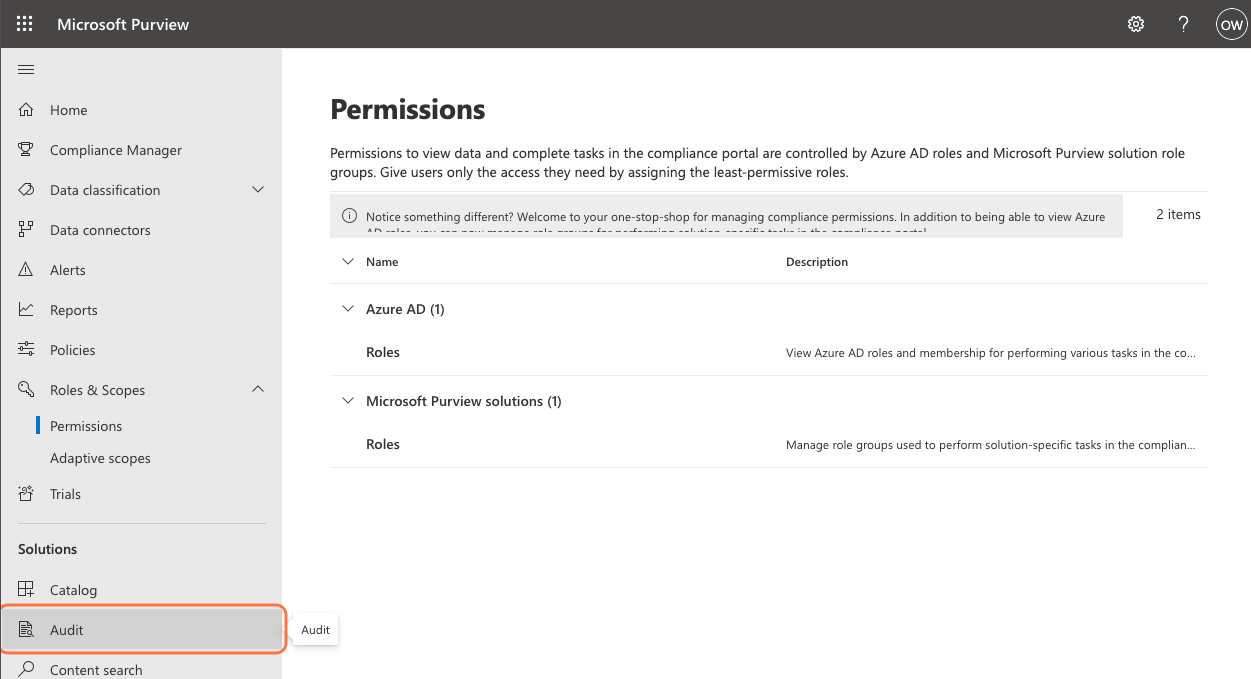
Task: Click the Data connectors icon
Action: click(x=27, y=230)
